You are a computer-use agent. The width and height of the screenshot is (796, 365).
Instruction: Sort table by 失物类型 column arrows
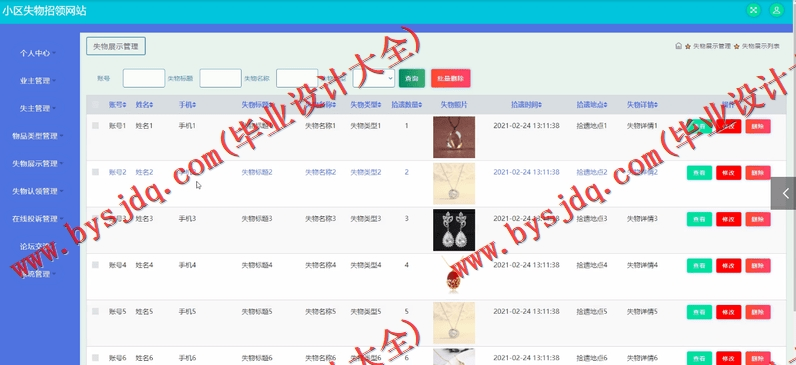380,105
